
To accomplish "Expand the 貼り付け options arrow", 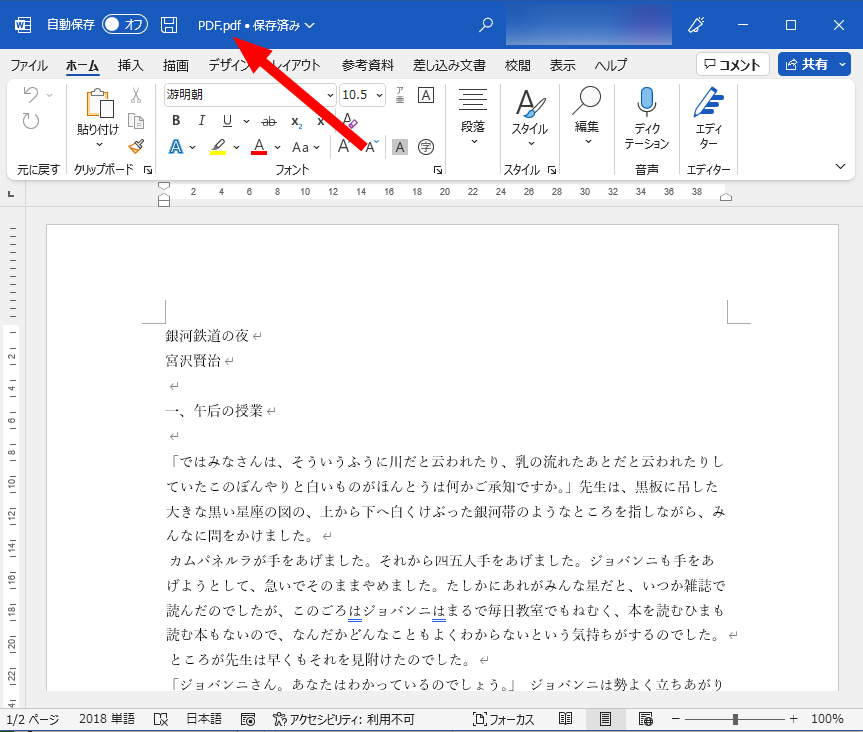I will pyautogui.click(x=99, y=144).
